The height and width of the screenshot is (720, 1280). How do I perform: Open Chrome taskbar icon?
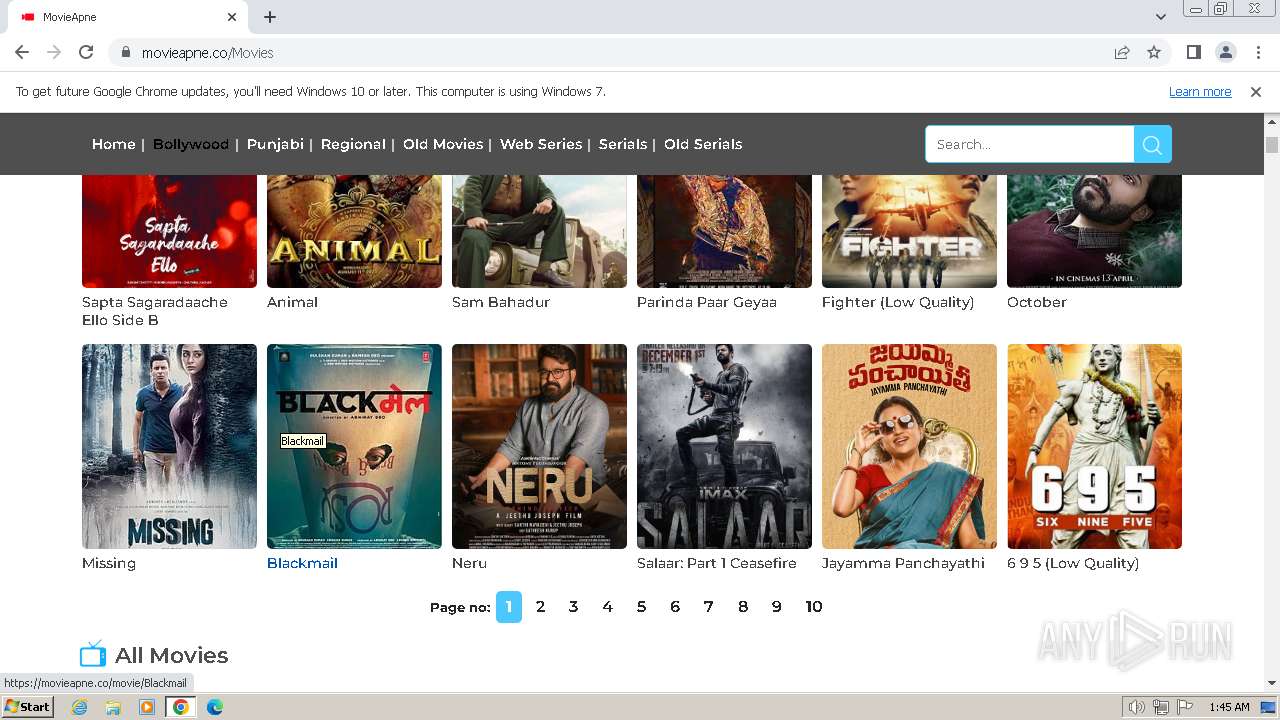click(180, 707)
